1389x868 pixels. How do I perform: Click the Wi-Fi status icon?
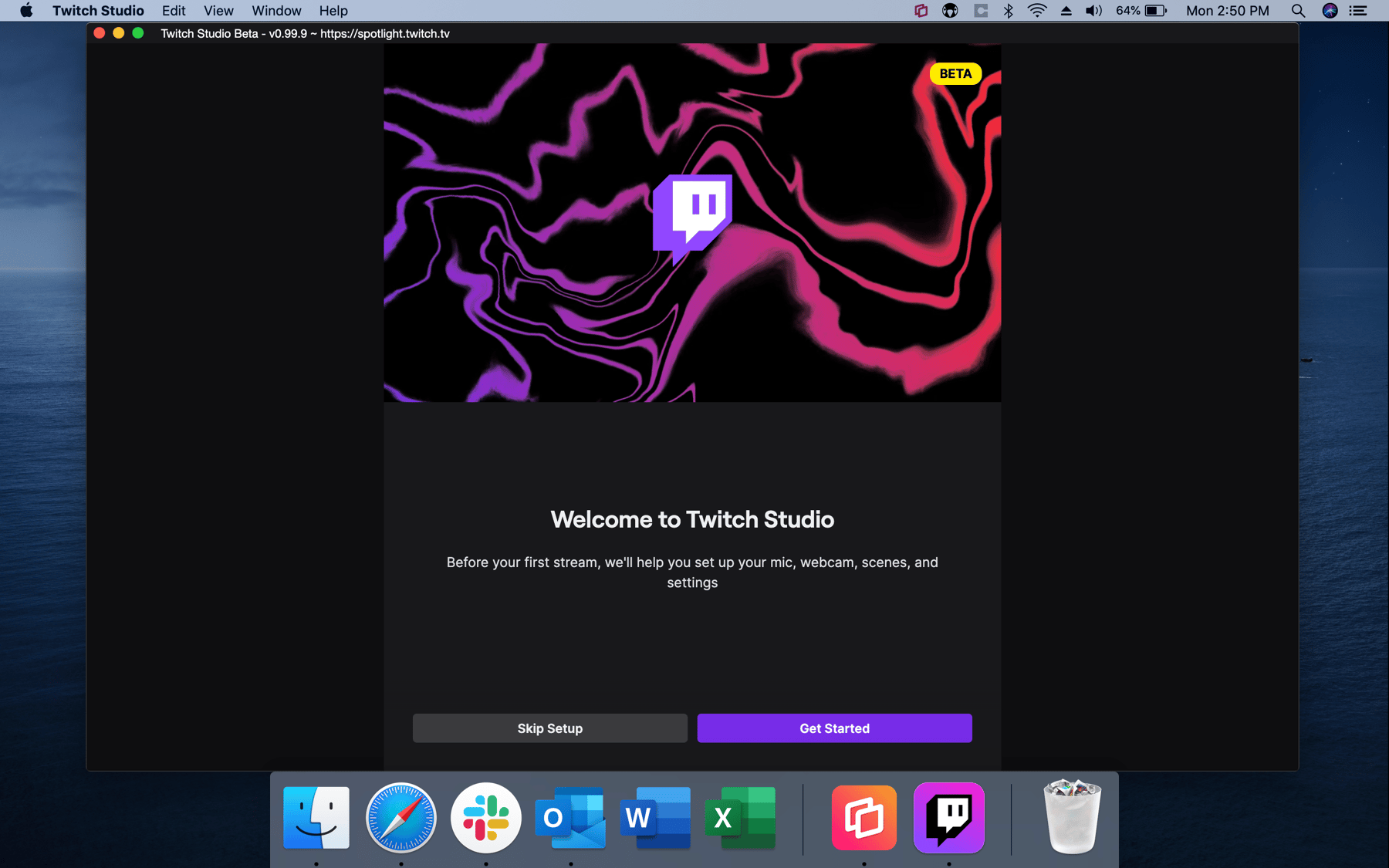click(x=1036, y=11)
